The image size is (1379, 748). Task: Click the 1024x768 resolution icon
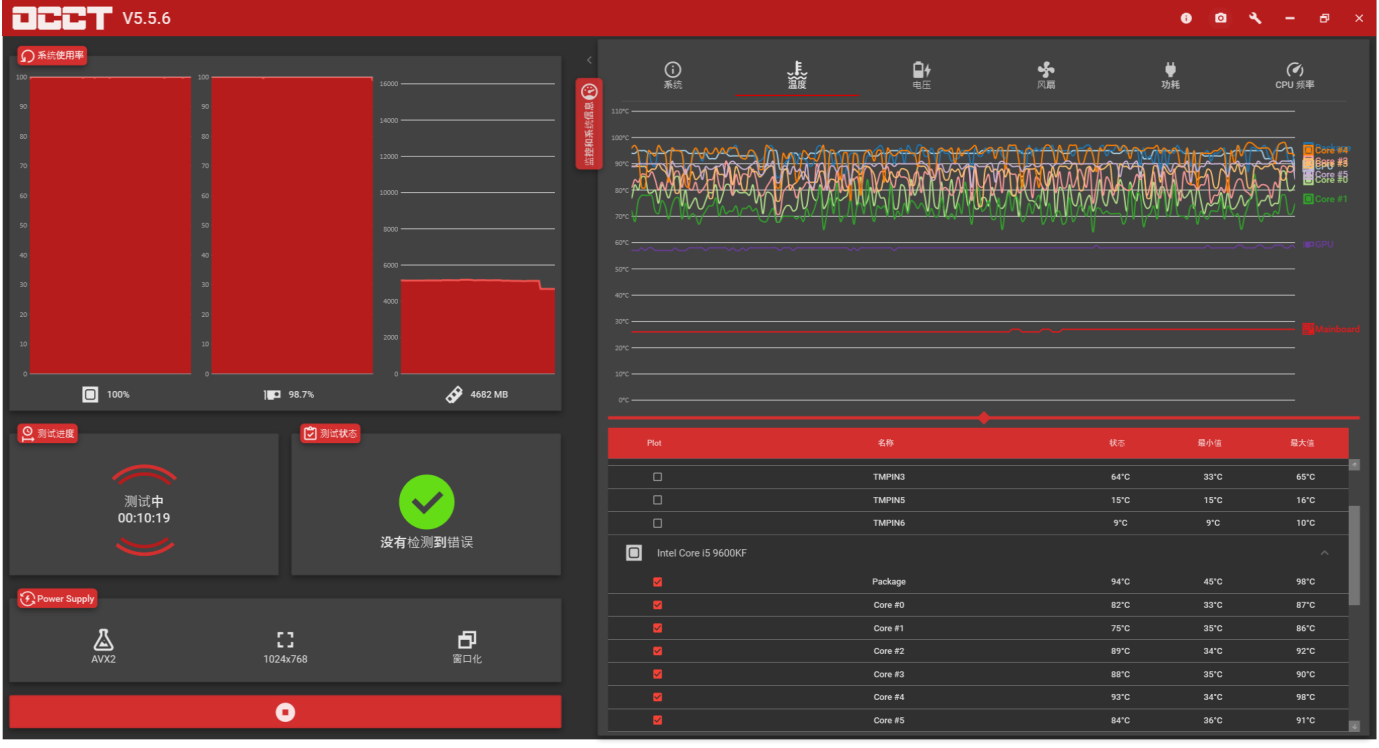click(285, 640)
